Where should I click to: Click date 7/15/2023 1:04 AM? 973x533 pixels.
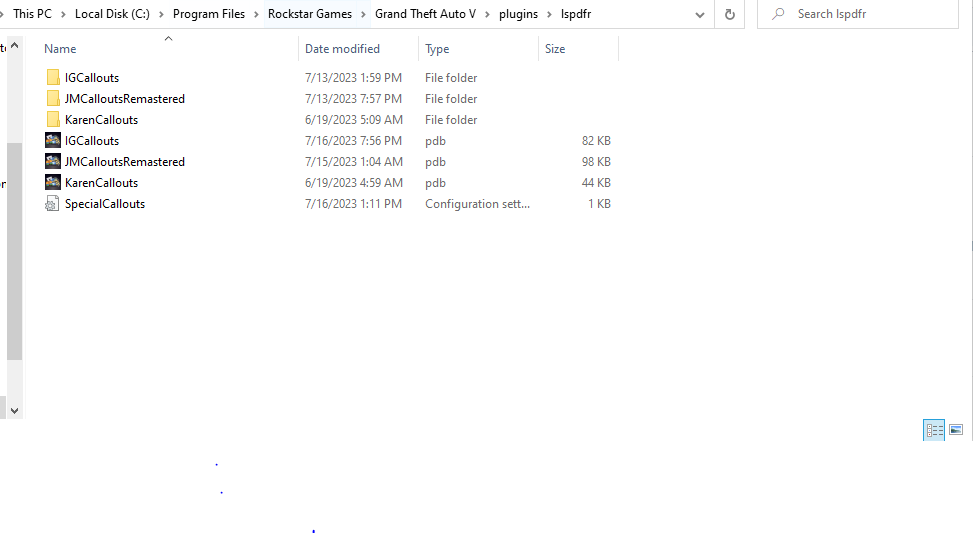click(x=353, y=162)
